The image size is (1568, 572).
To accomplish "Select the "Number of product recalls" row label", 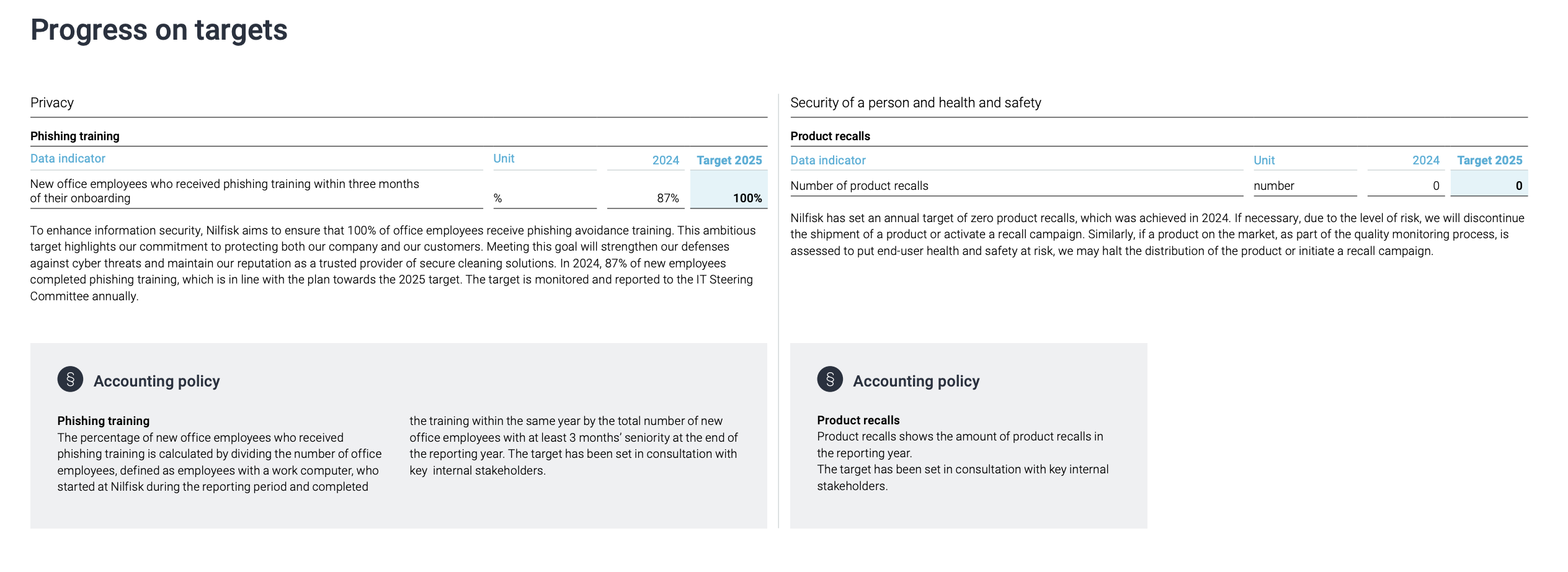I will (859, 186).
